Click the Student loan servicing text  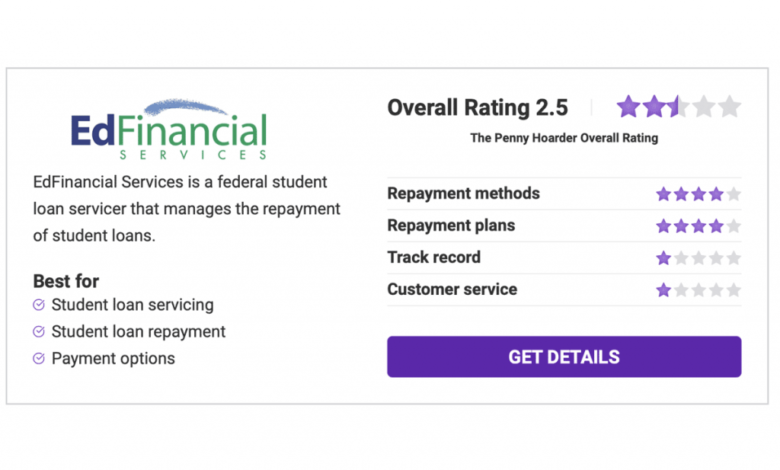[x=133, y=304]
